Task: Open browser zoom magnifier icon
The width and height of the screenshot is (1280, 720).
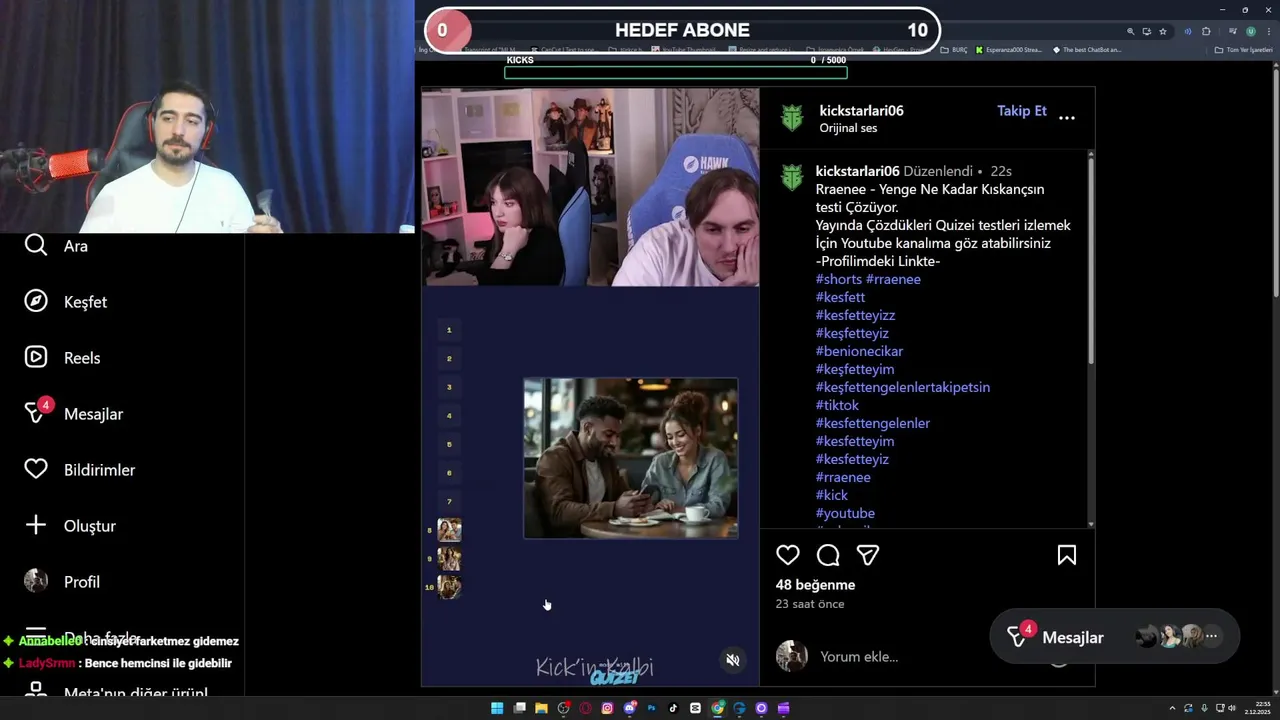Action: 1131,31
